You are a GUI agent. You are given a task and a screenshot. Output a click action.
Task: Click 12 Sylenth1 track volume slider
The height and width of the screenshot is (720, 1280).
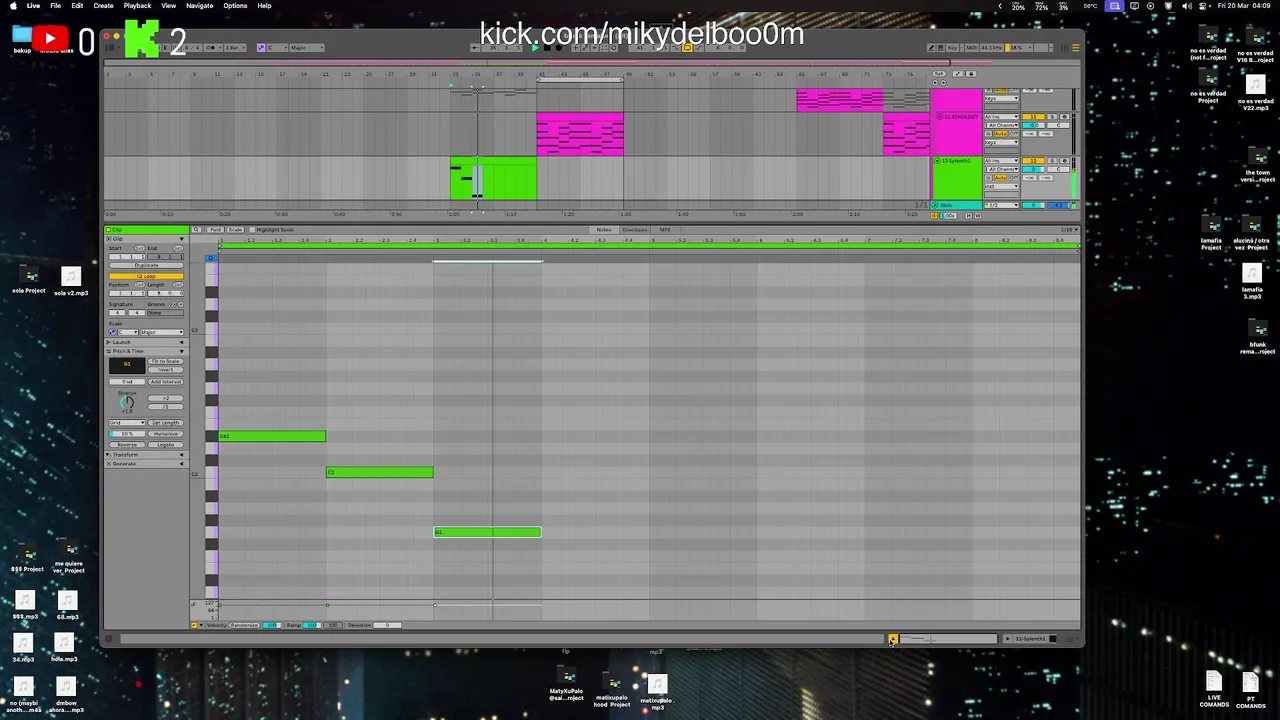[x=1033, y=169]
